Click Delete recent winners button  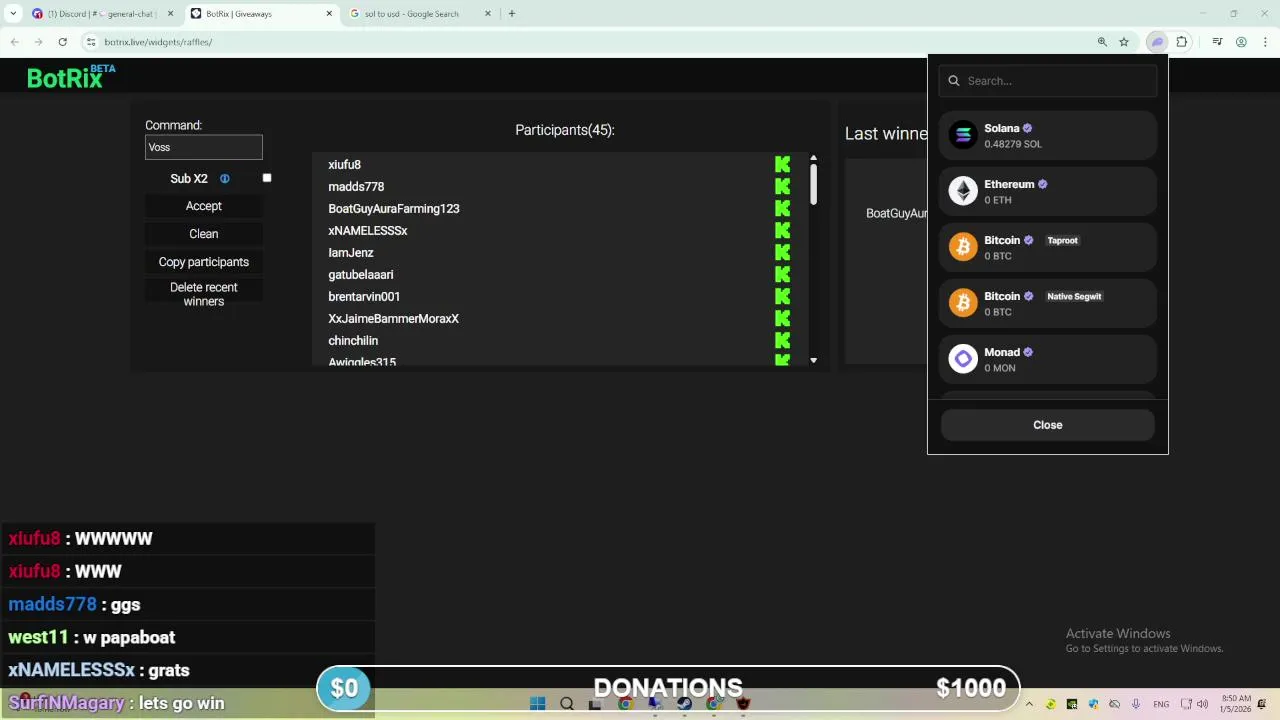pos(204,294)
